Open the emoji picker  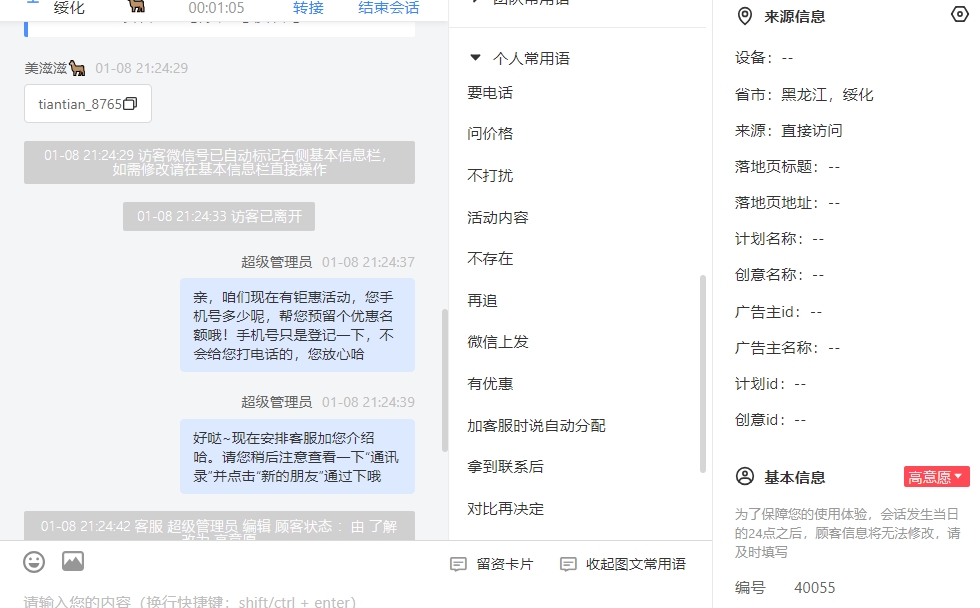[x=34, y=562]
